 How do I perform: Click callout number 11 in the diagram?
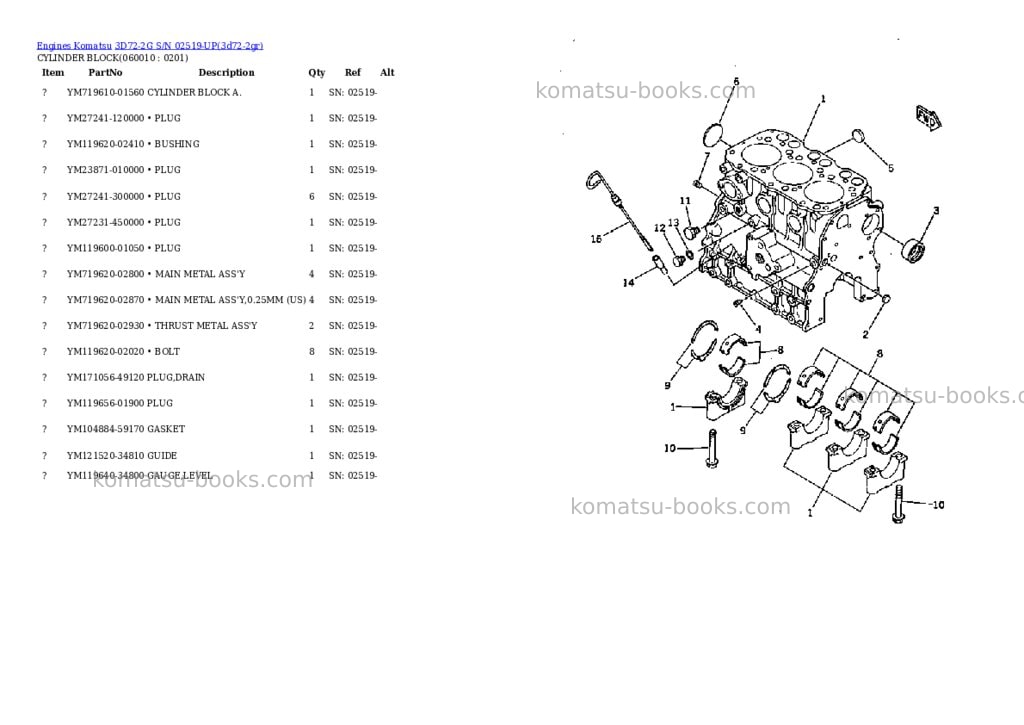click(x=685, y=201)
